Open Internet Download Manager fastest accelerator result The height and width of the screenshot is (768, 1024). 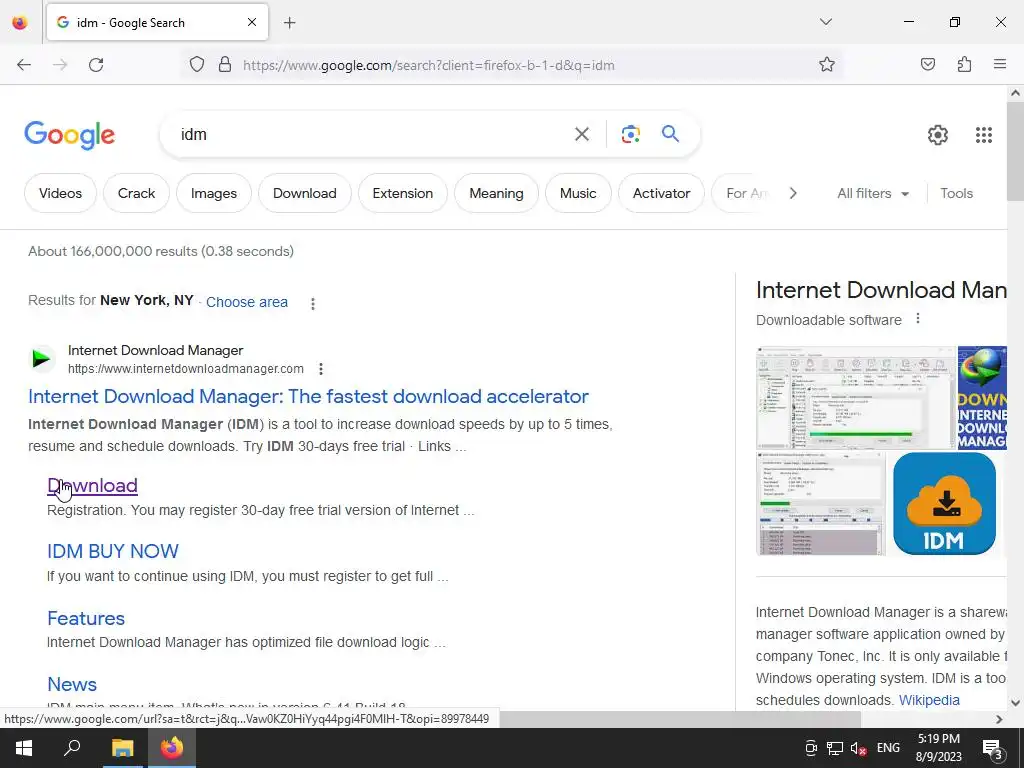tap(308, 396)
